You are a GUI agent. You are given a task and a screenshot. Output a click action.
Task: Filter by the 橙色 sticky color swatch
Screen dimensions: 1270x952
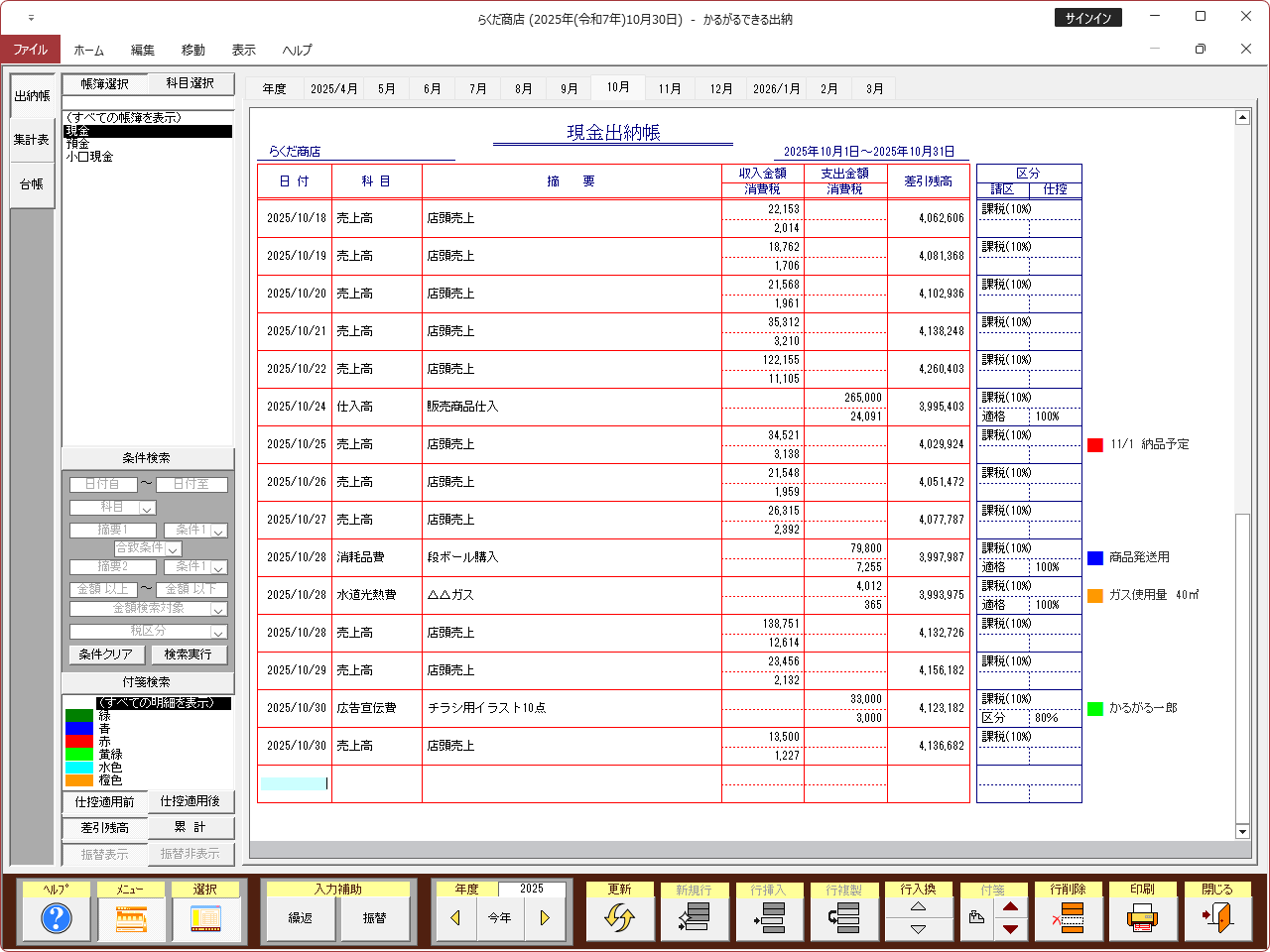(79, 780)
